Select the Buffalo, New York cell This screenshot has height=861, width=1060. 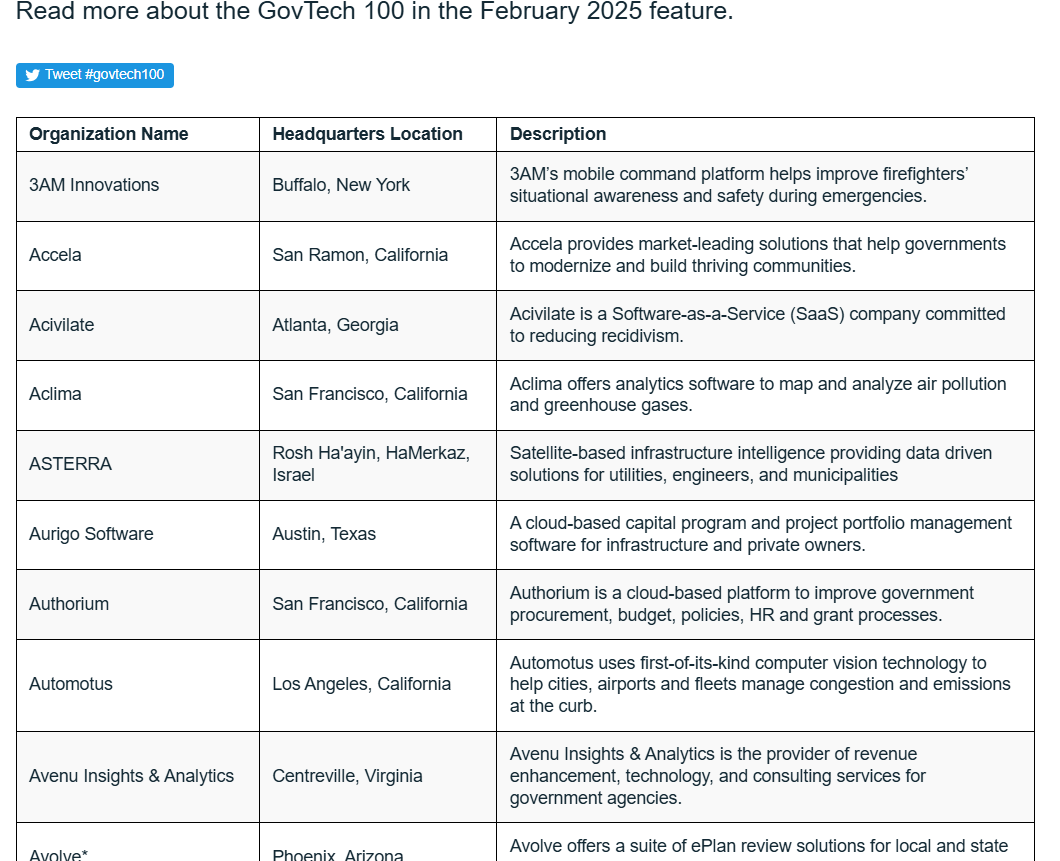(x=378, y=187)
